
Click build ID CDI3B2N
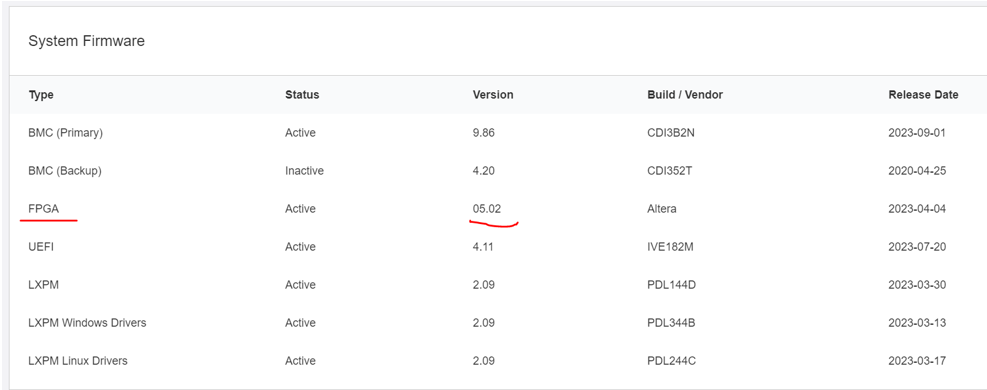[x=671, y=133]
